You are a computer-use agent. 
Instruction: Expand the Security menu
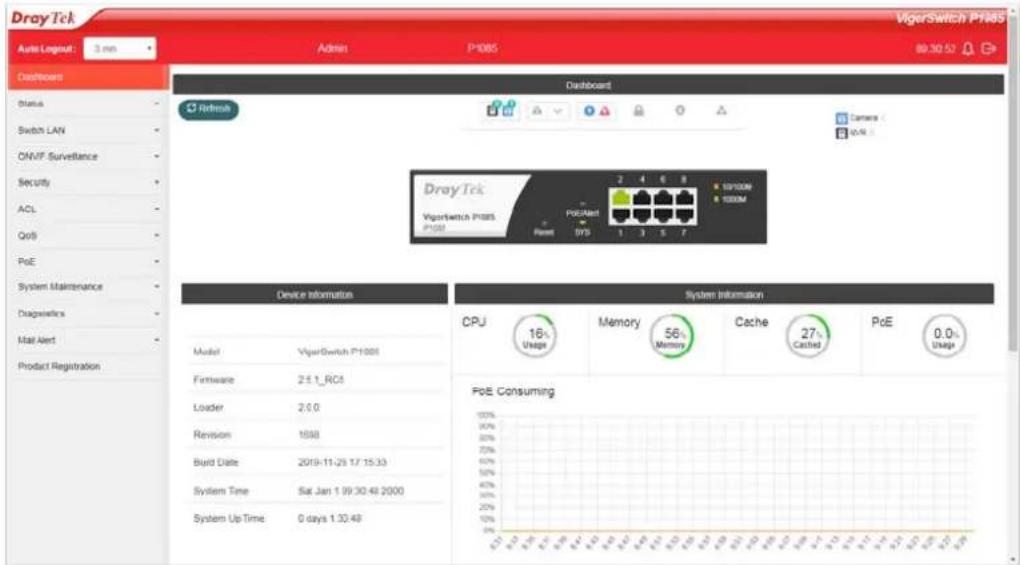[88, 183]
